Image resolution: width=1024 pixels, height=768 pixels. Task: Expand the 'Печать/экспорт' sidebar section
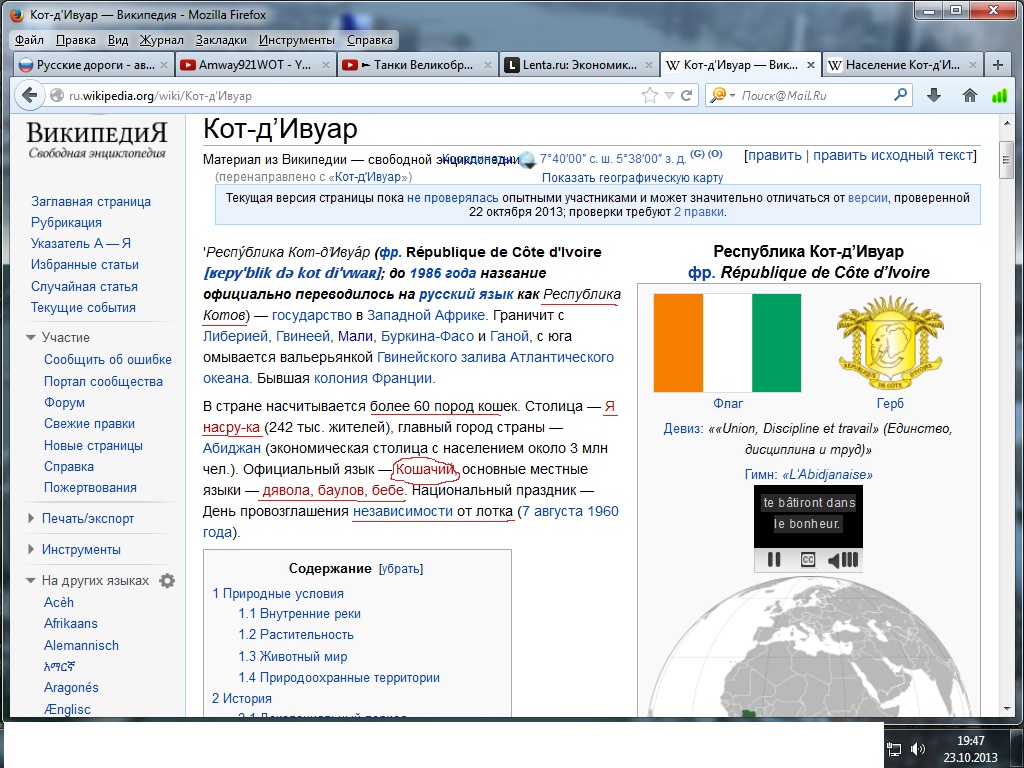[87, 518]
